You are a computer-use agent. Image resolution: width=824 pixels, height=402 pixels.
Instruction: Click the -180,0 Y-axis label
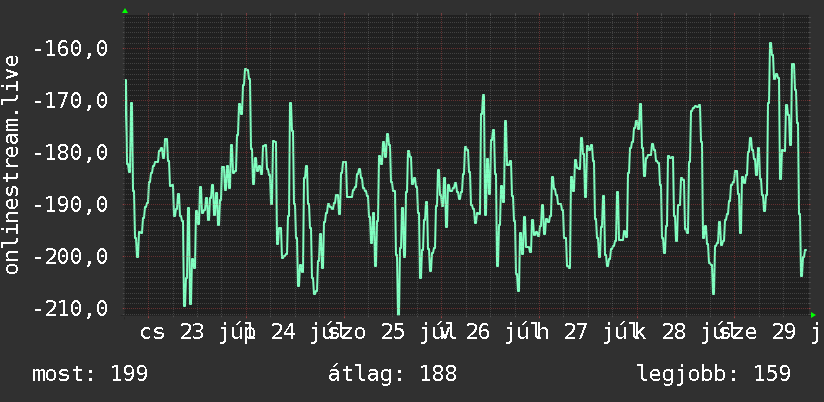pyautogui.click(x=70, y=153)
